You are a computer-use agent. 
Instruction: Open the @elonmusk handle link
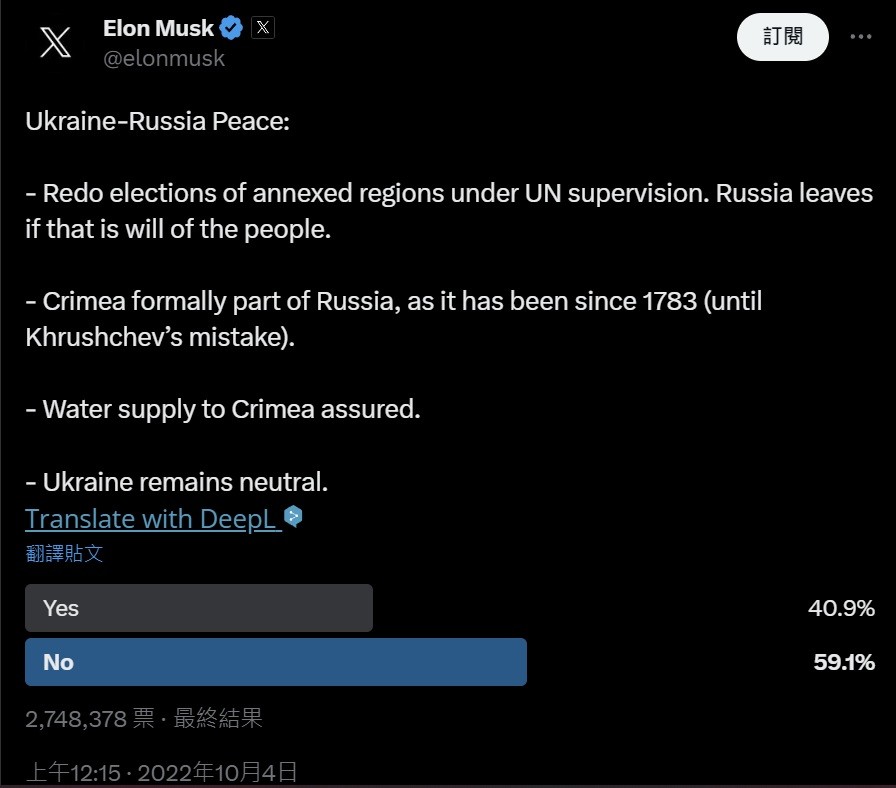click(x=164, y=58)
